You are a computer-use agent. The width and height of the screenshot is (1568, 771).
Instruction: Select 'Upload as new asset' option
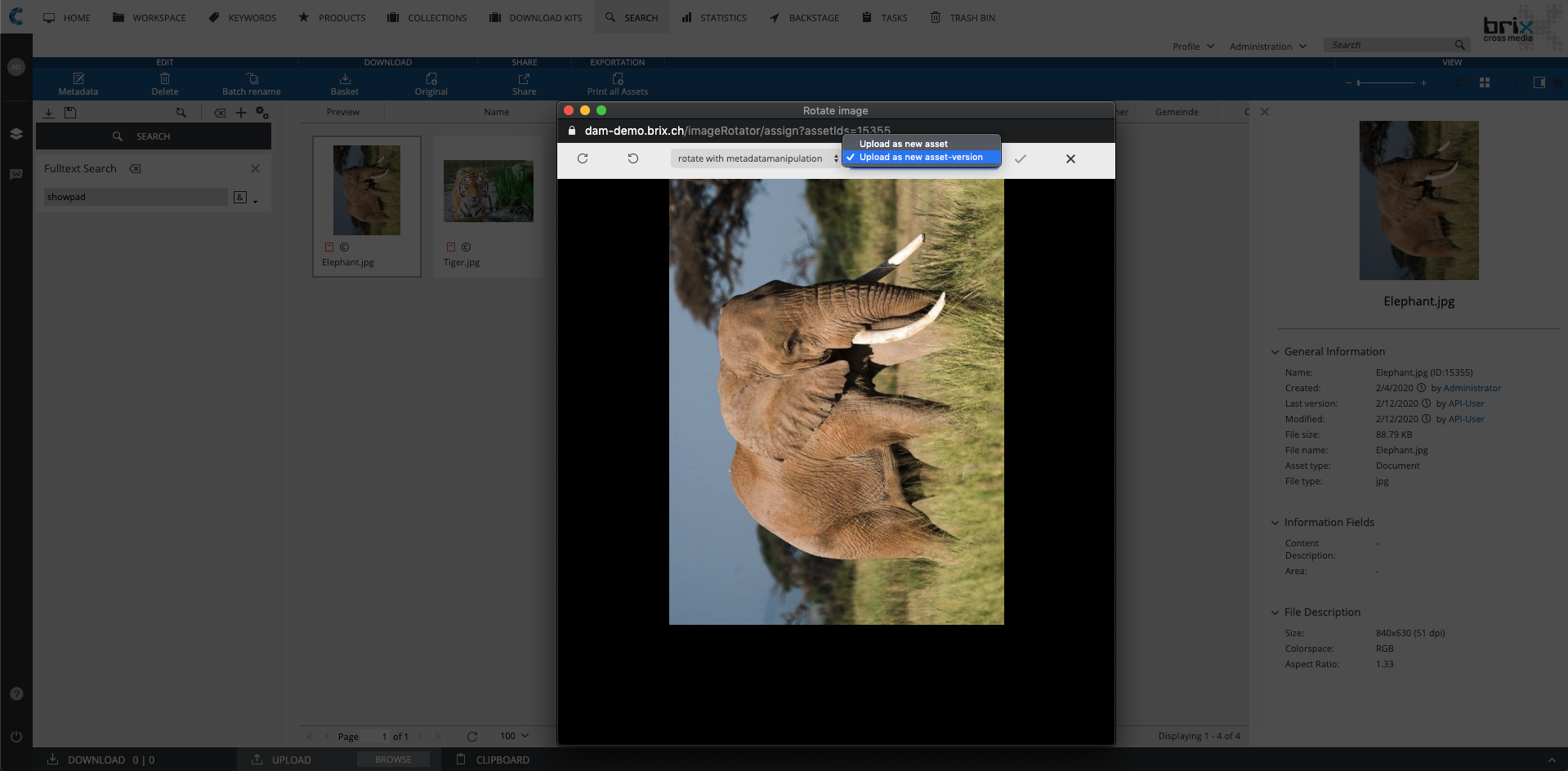903,144
